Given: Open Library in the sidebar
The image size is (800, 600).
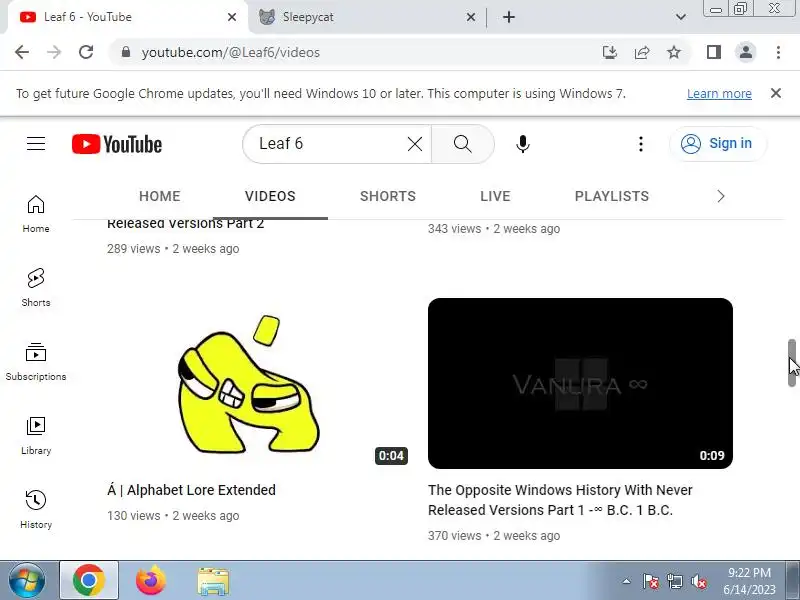Looking at the screenshot, I should [36, 436].
